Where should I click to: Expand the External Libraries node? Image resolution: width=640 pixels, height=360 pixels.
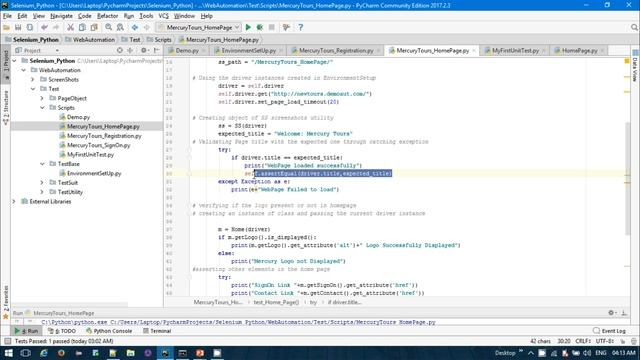click(x=15, y=201)
